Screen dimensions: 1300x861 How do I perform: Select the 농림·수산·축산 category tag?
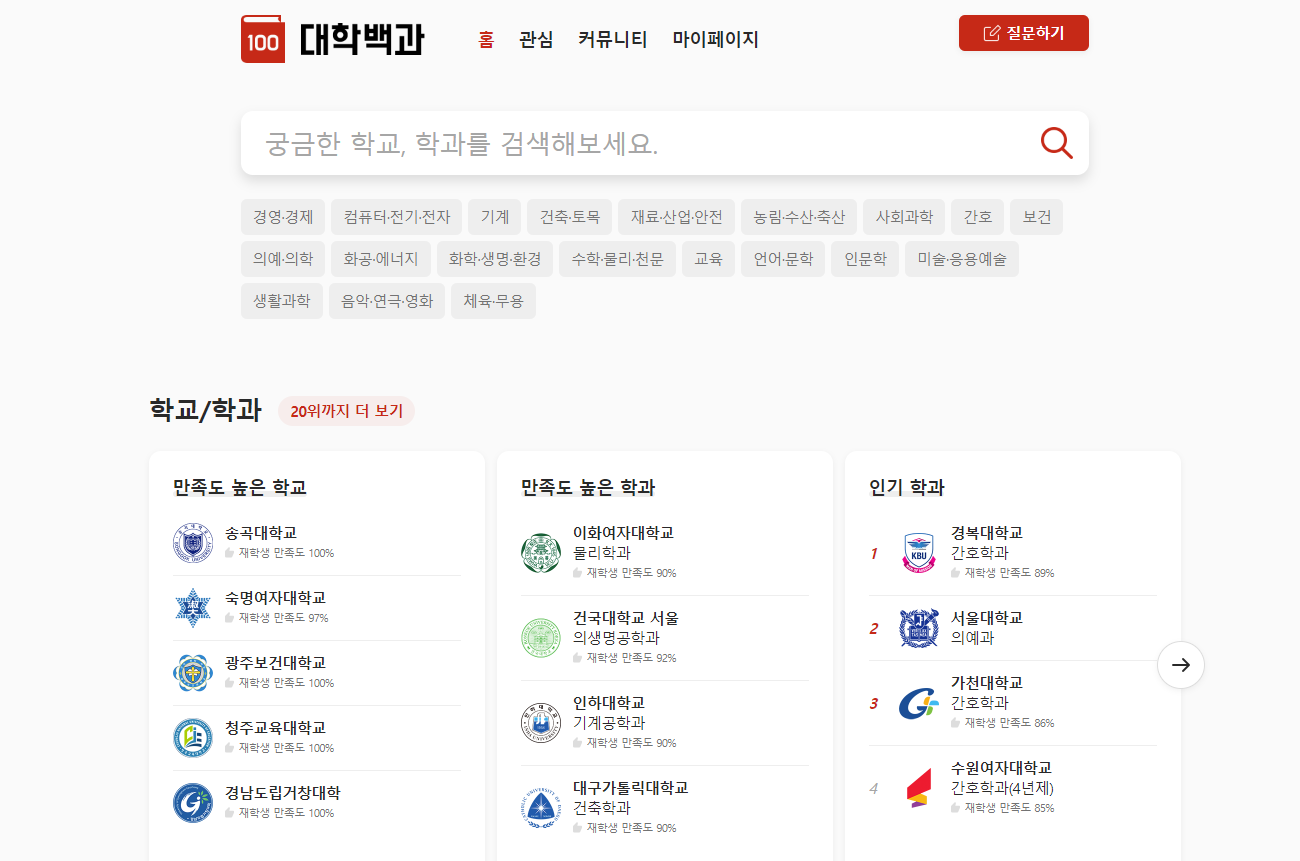[799, 217]
